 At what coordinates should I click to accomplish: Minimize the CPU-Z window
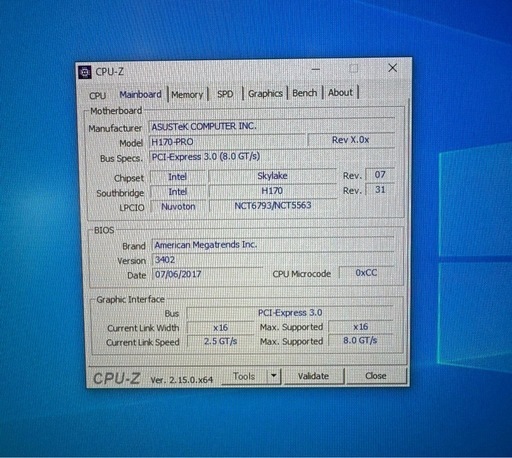pyautogui.click(x=316, y=69)
